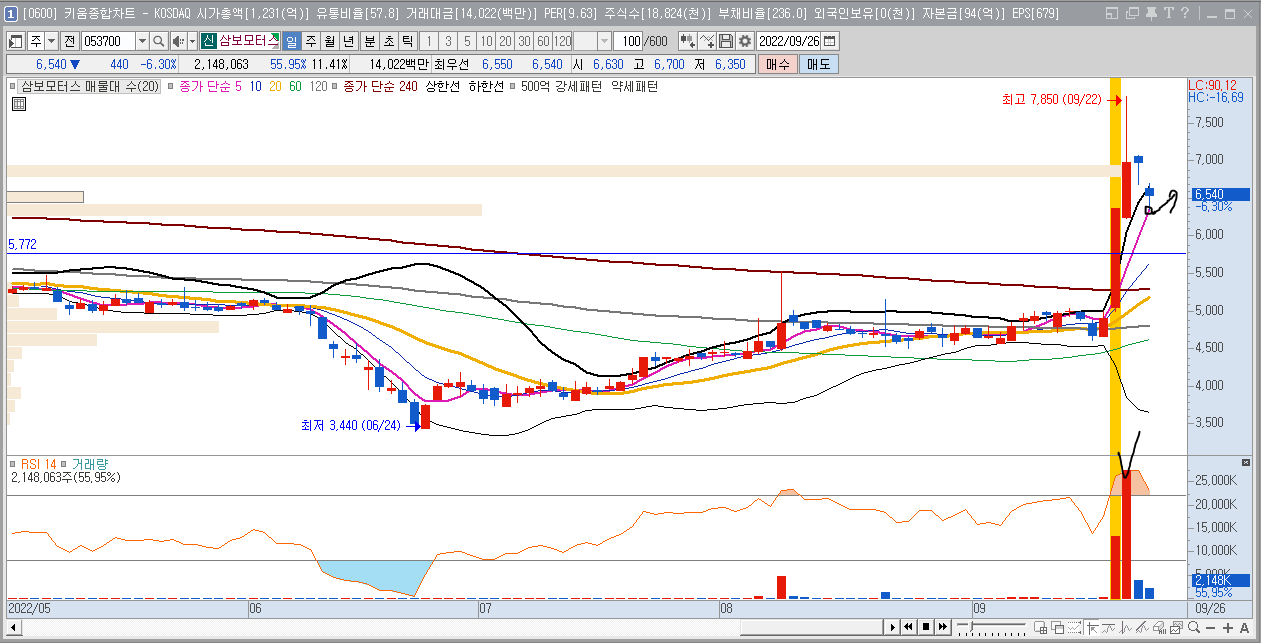
Task: Click the speaker sound icon
Action: 178,41
